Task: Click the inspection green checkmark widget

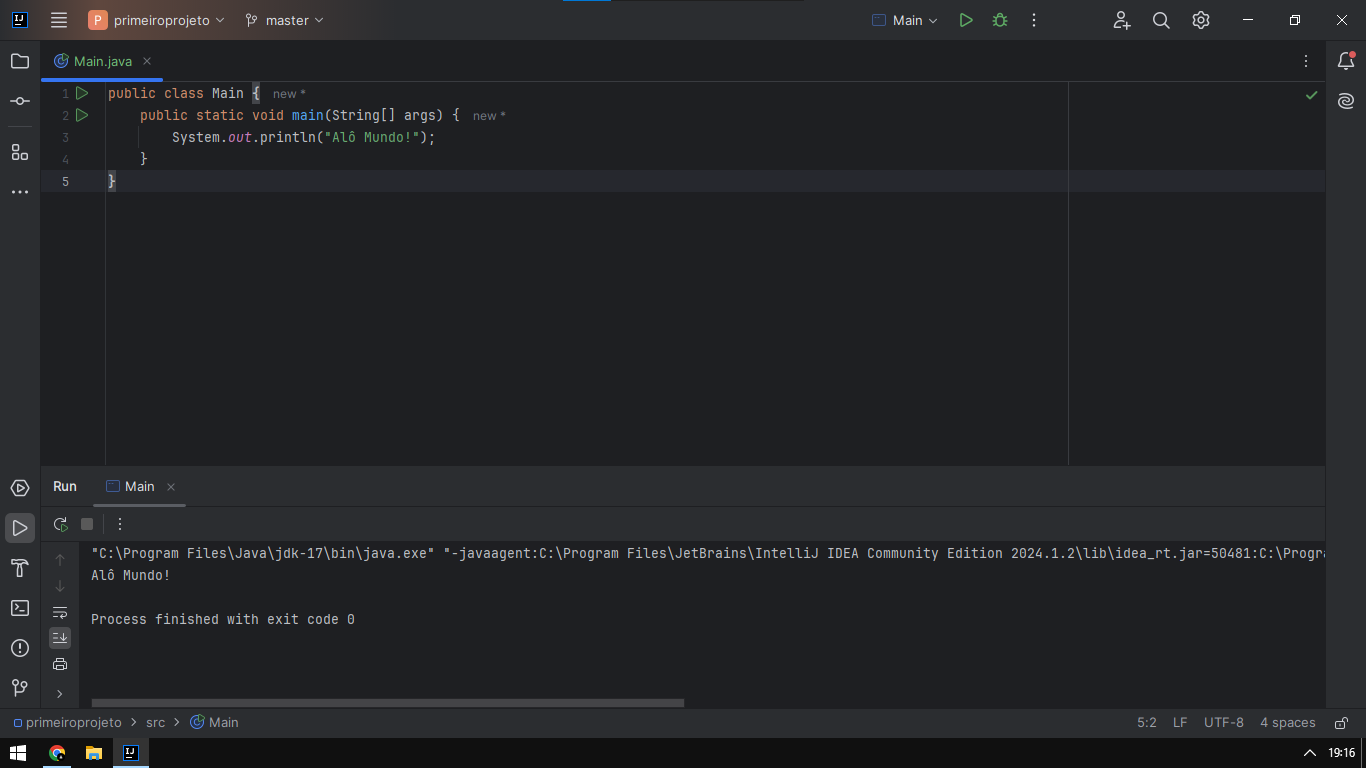Action: pyautogui.click(x=1312, y=95)
